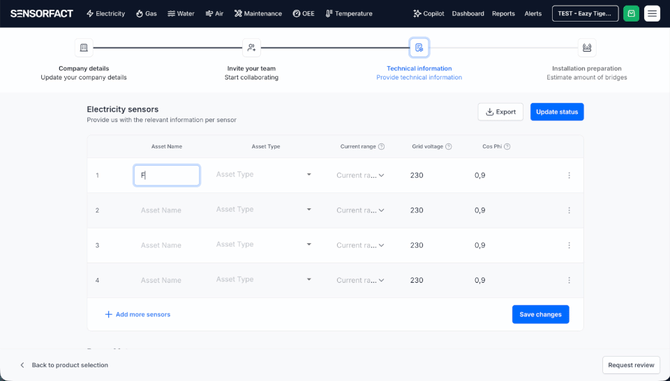Go to Reports

point(503,14)
